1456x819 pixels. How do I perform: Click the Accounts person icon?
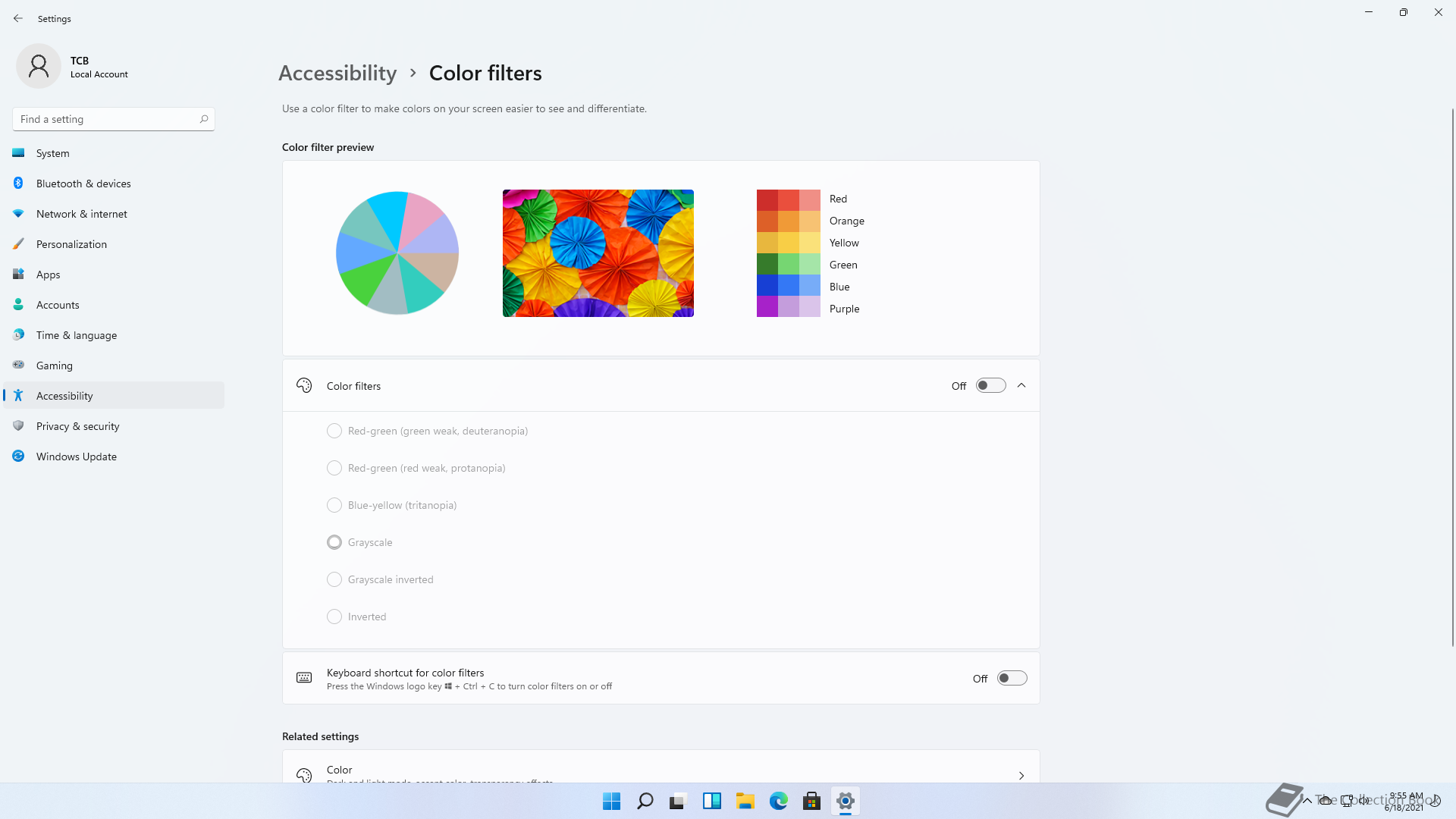pyautogui.click(x=18, y=305)
